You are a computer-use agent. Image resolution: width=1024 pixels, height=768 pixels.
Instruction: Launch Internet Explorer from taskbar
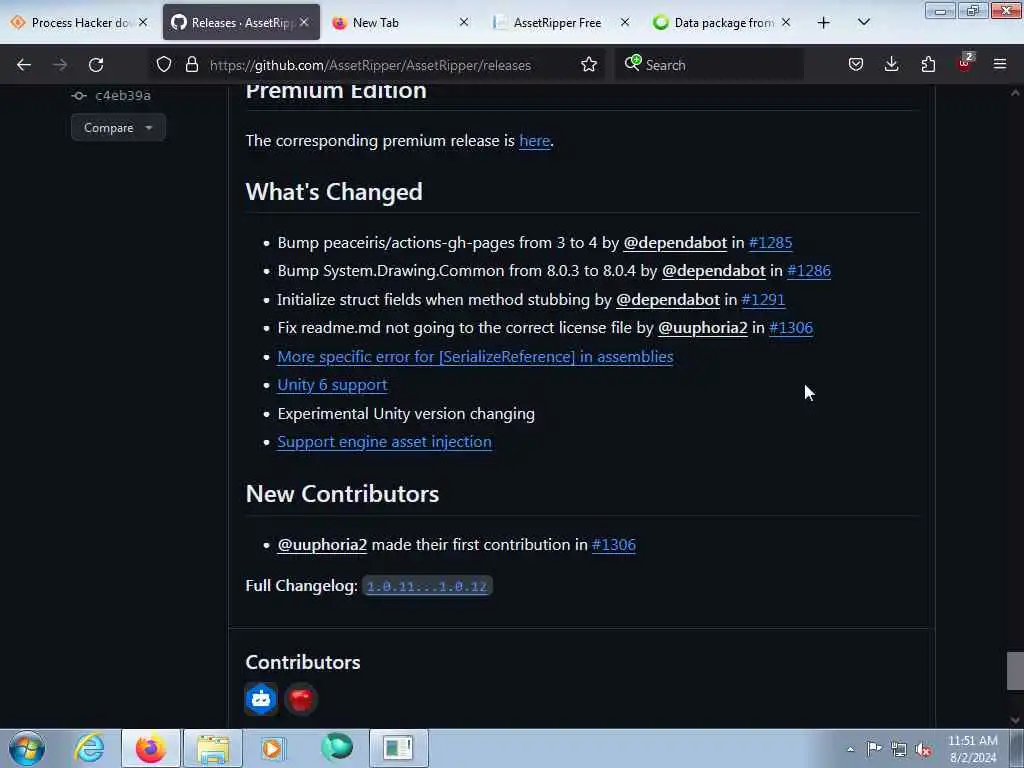coord(89,748)
